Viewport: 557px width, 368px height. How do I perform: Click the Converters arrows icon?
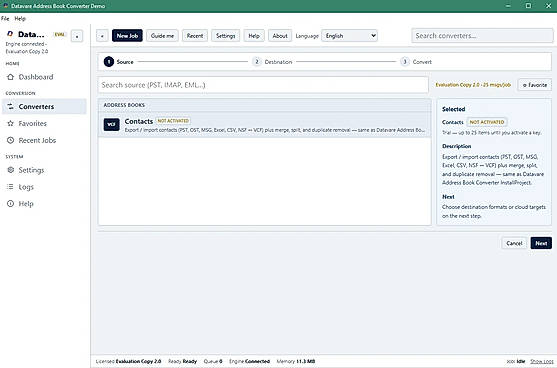coord(11,107)
